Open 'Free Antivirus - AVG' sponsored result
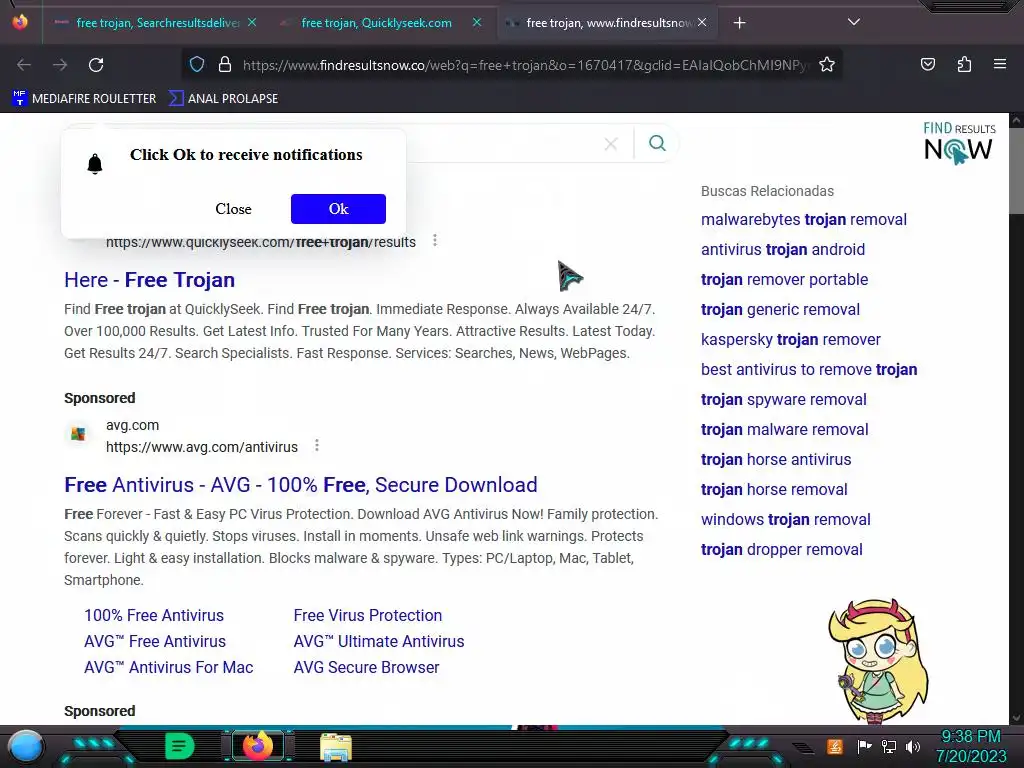The height and width of the screenshot is (768, 1024). [301, 485]
